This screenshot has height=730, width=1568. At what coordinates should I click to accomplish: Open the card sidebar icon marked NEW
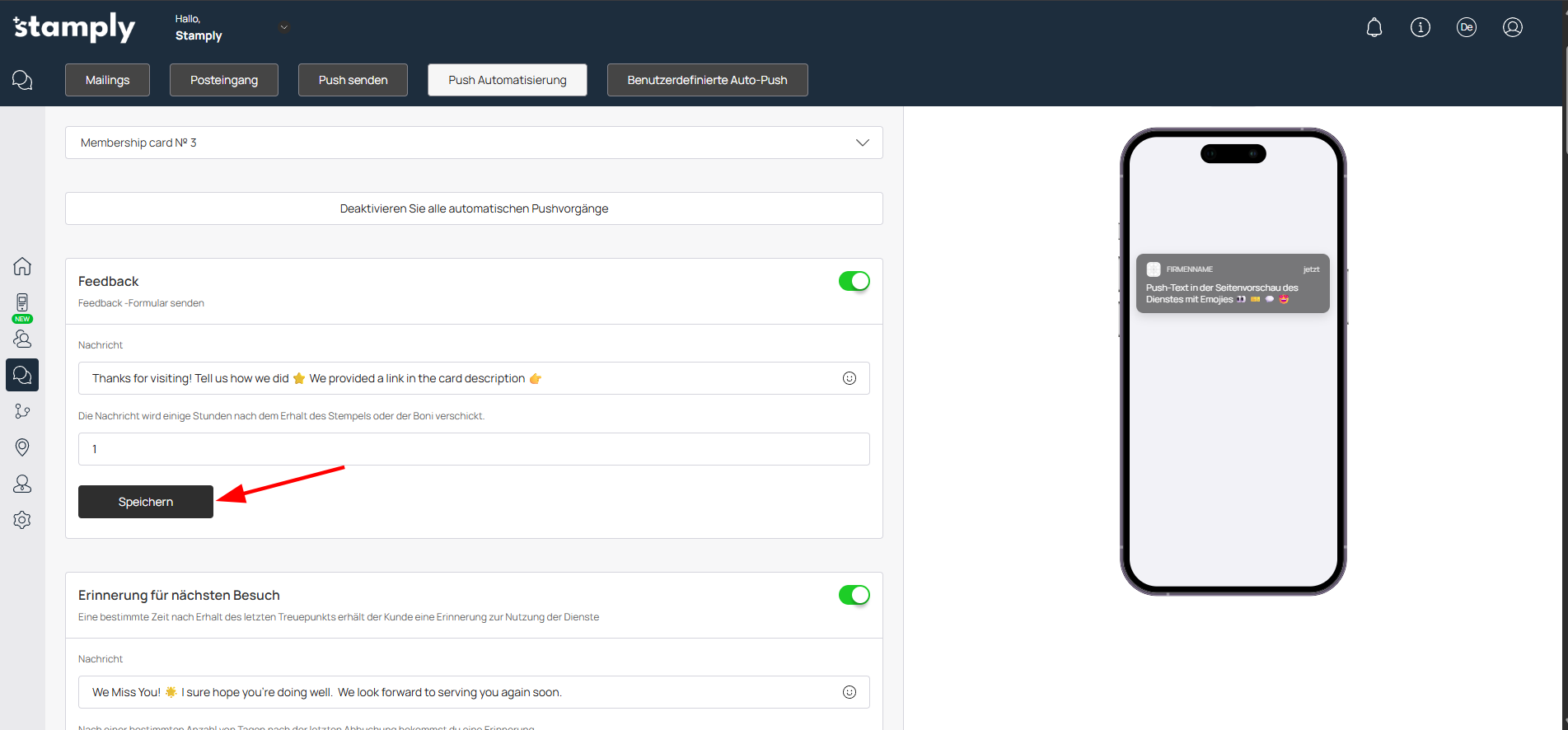(22, 304)
